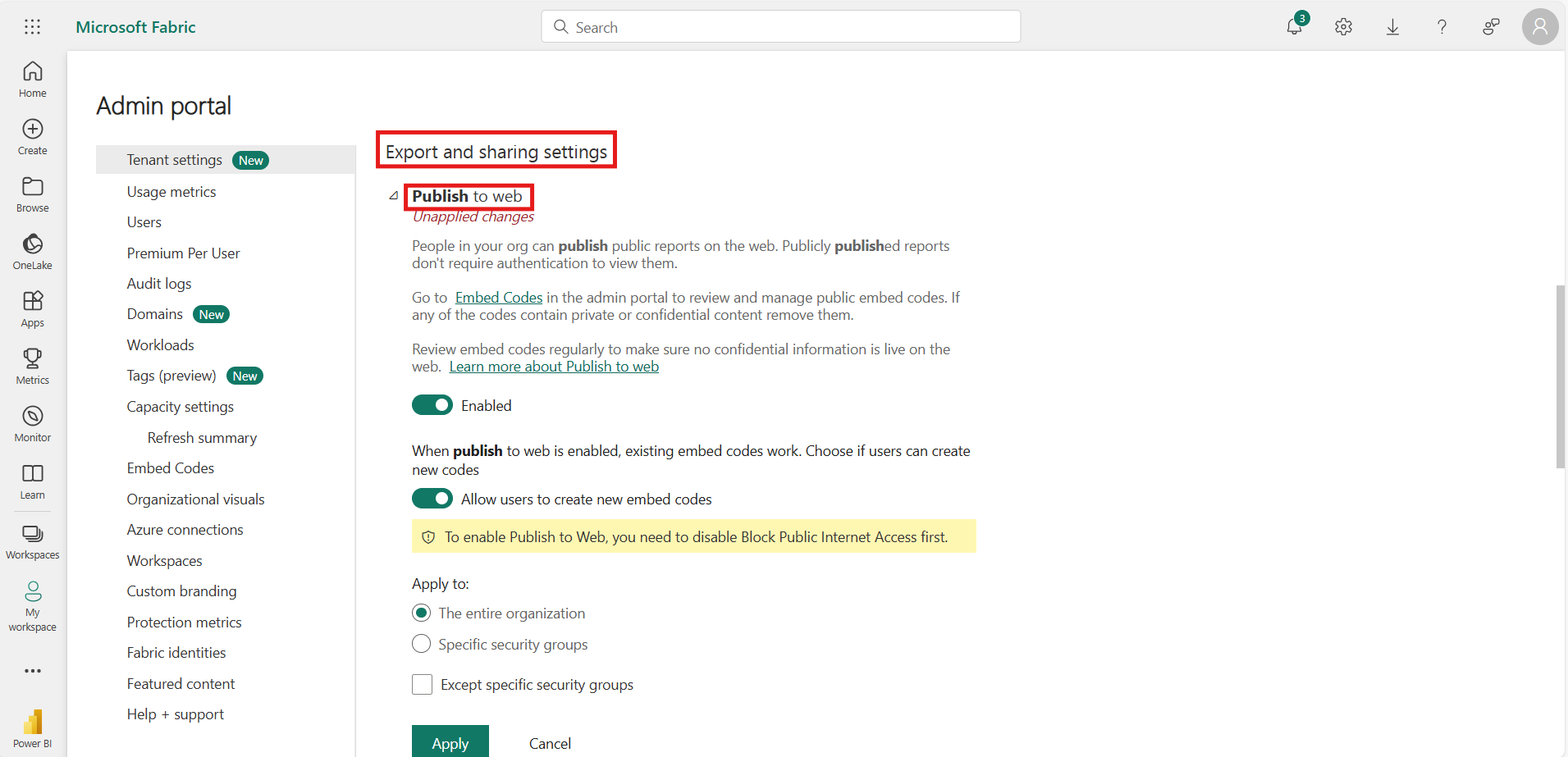1568x757 pixels.
Task: Open the help question mark icon
Action: tap(1442, 27)
